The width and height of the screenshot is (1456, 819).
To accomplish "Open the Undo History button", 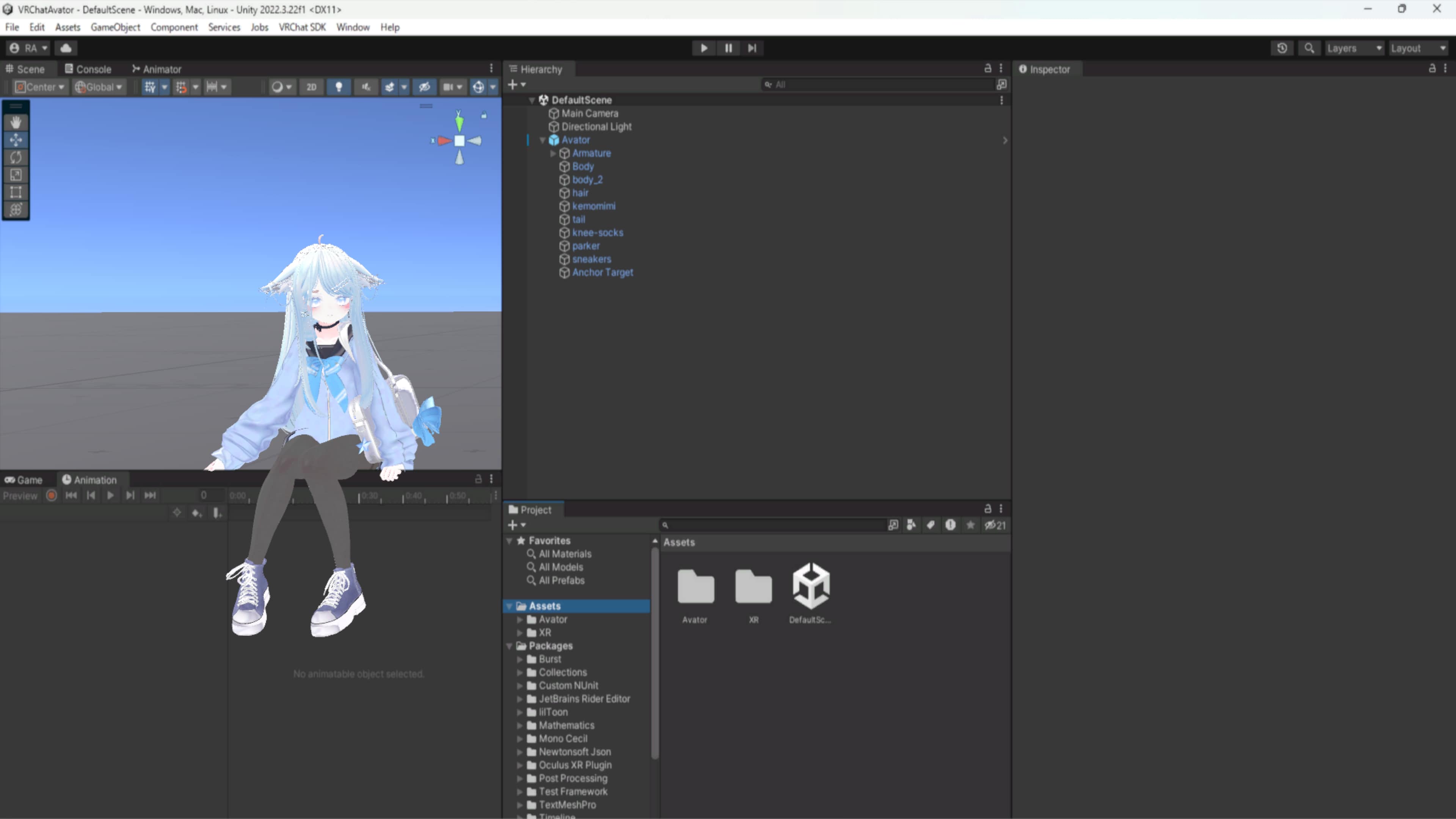I will pos(1282,48).
